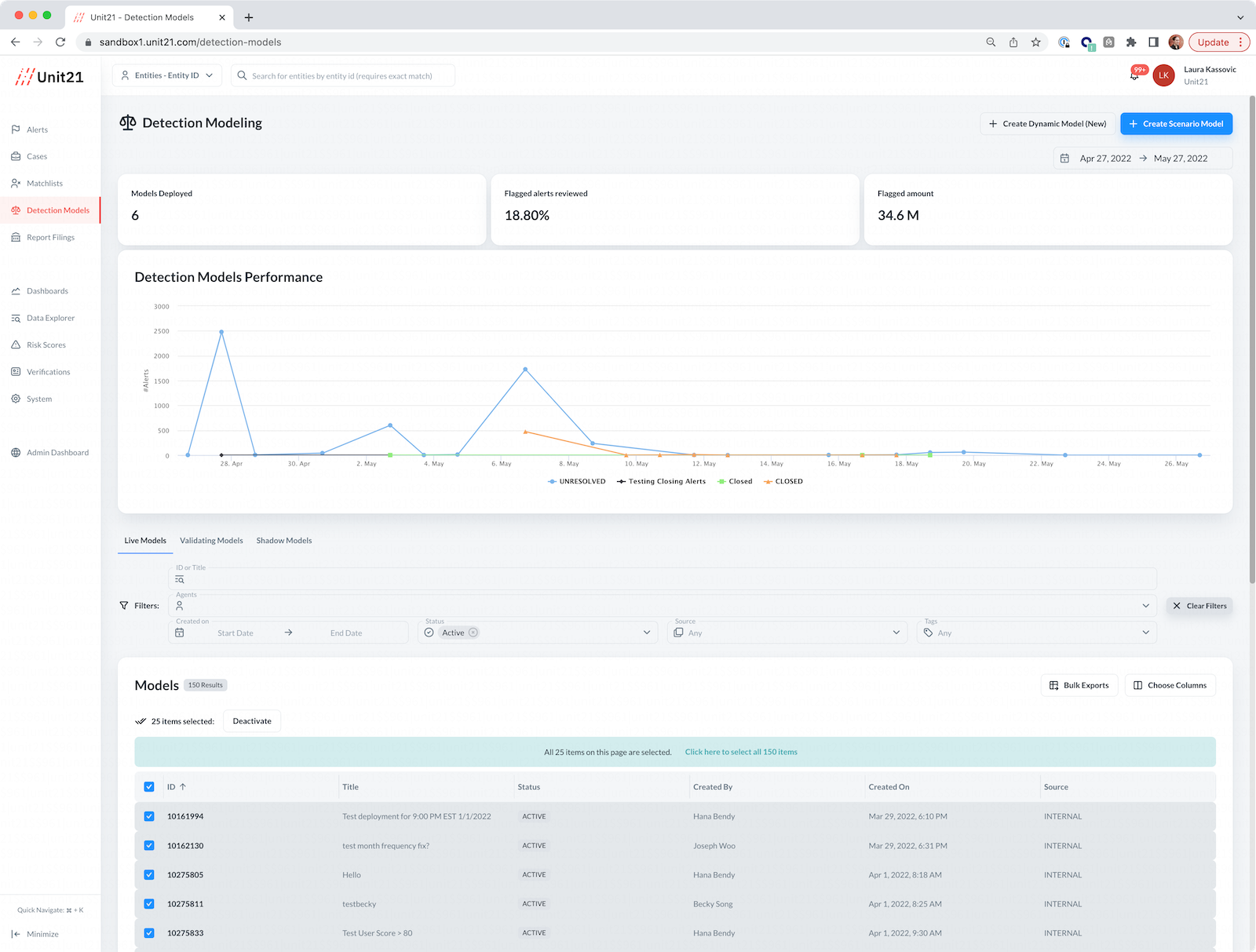1256x952 pixels.
Task: Click the System gear icon in sidebar
Action: (16, 399)
